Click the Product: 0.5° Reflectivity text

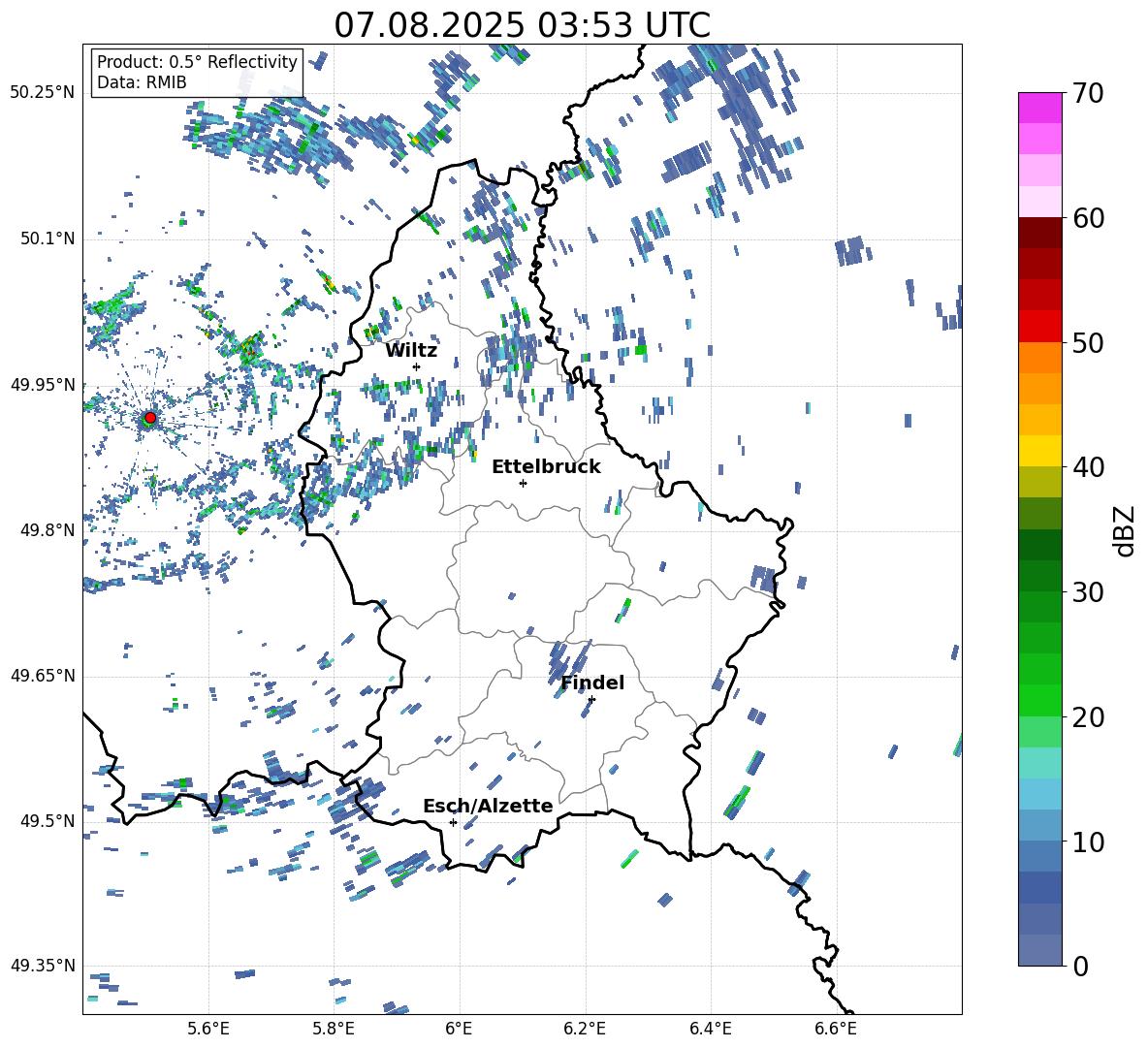click(x=197, y=61)
